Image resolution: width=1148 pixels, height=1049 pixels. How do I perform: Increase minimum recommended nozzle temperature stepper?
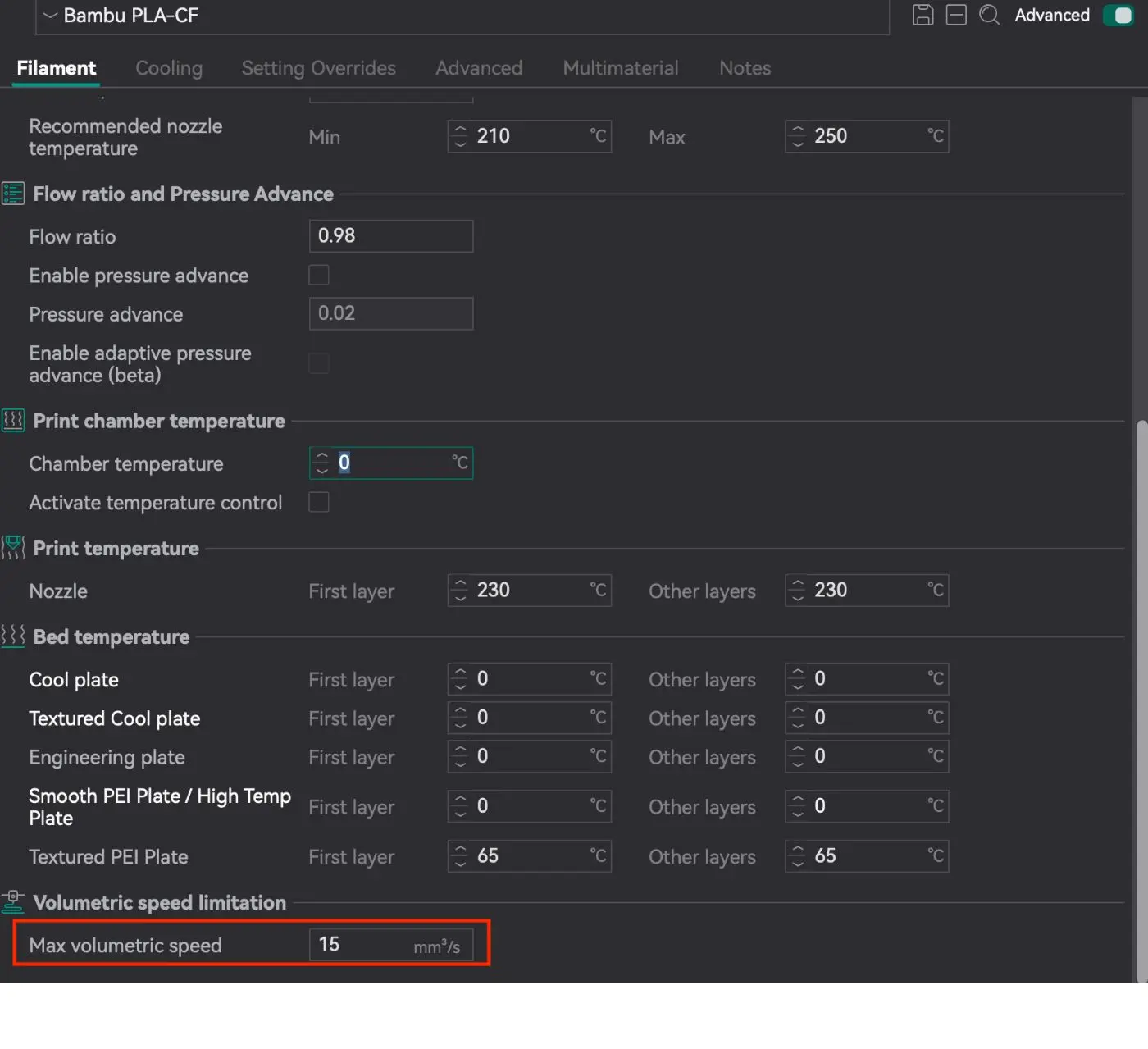tap(461, 130)
